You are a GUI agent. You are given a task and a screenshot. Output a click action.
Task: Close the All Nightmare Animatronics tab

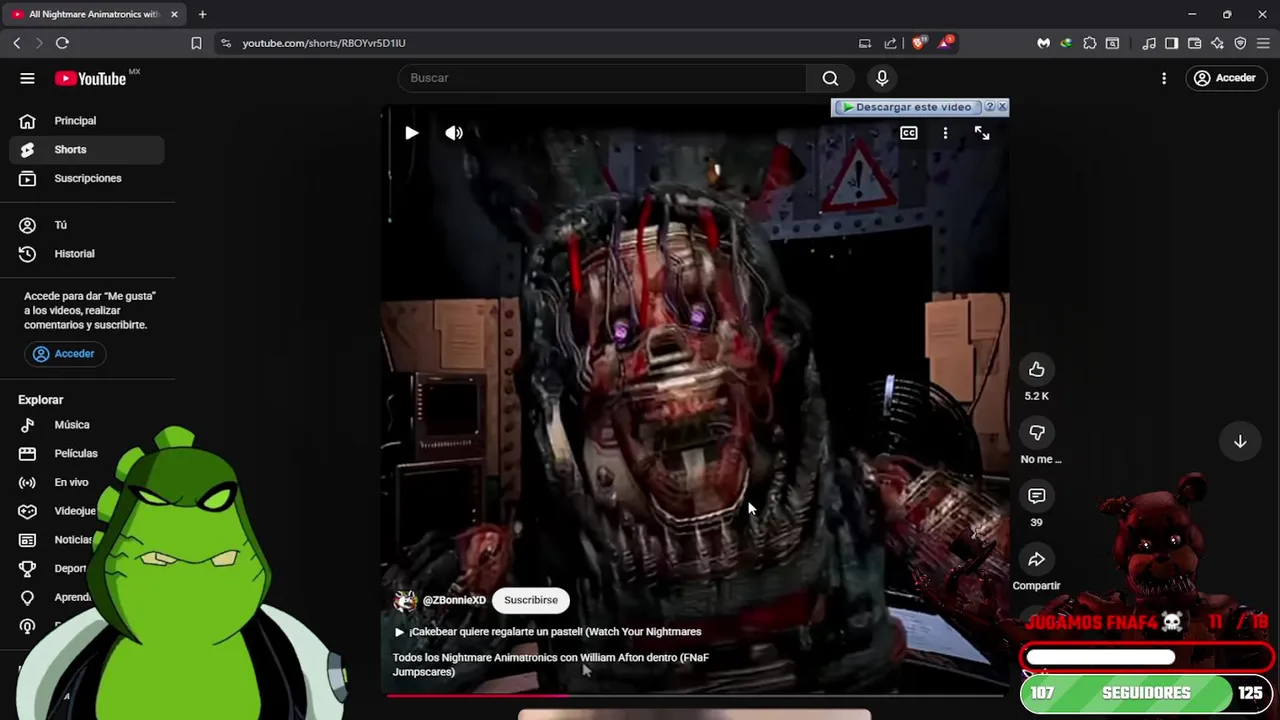[x=174, y=14]
